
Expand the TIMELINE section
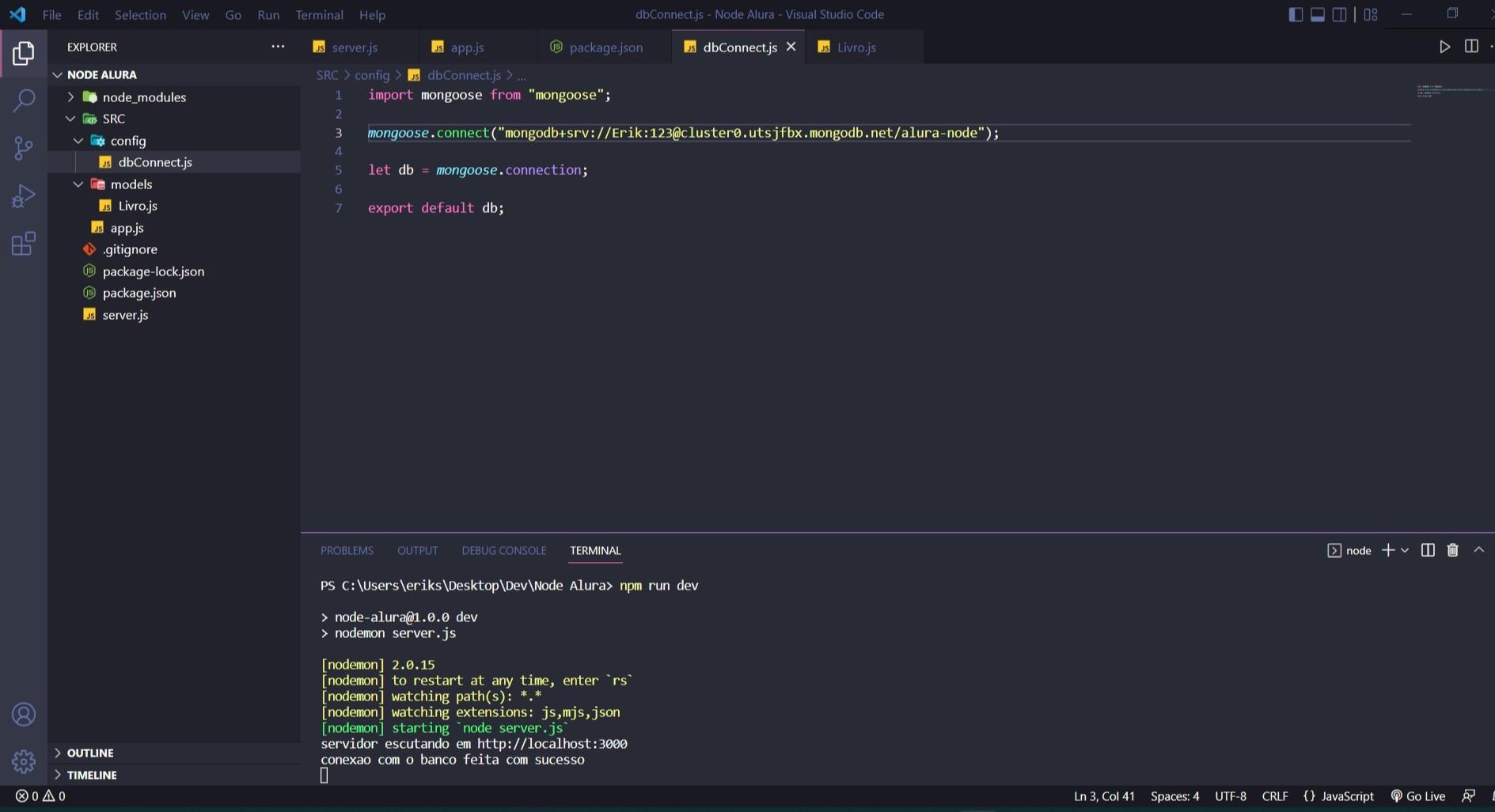[174, 775]
